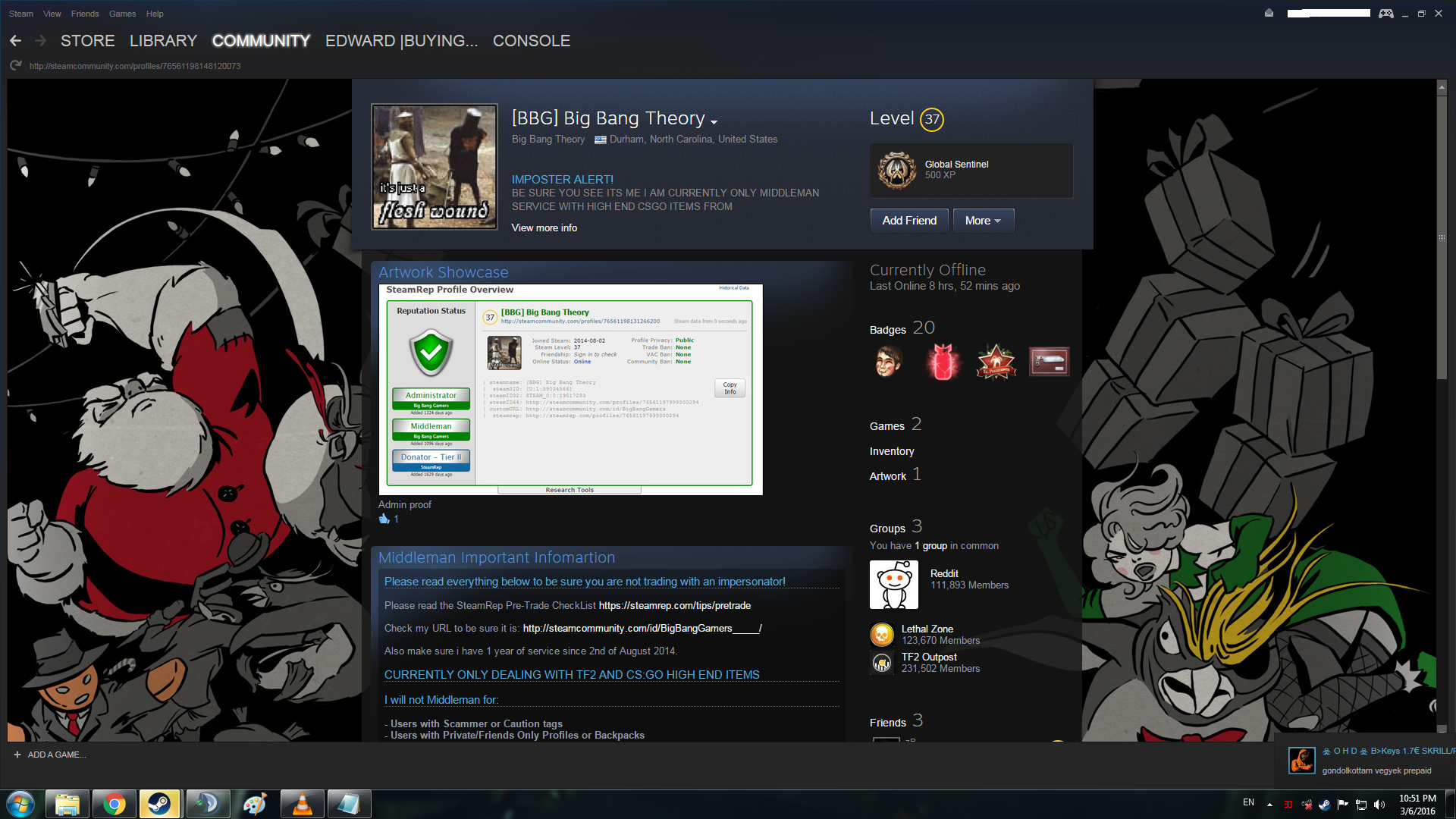Image resolution: width=1456 pixels, height=819 pixels.
Task: Open Chrome from the taskbar
Action: (x=115, y=804)
